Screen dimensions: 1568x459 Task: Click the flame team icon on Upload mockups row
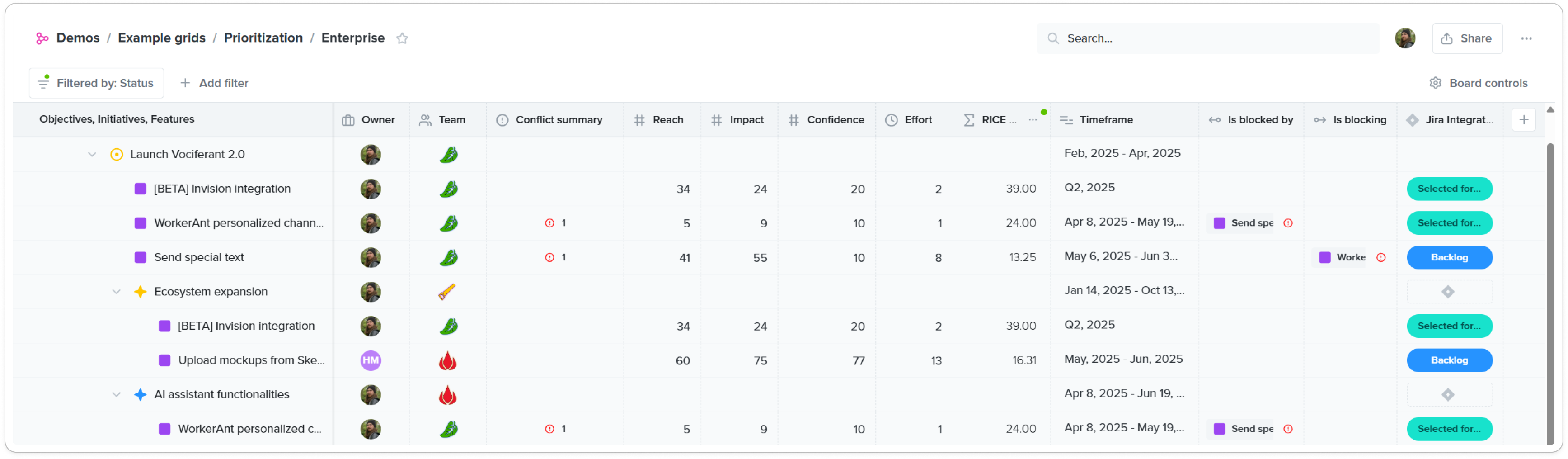click(x=447, y=360)
